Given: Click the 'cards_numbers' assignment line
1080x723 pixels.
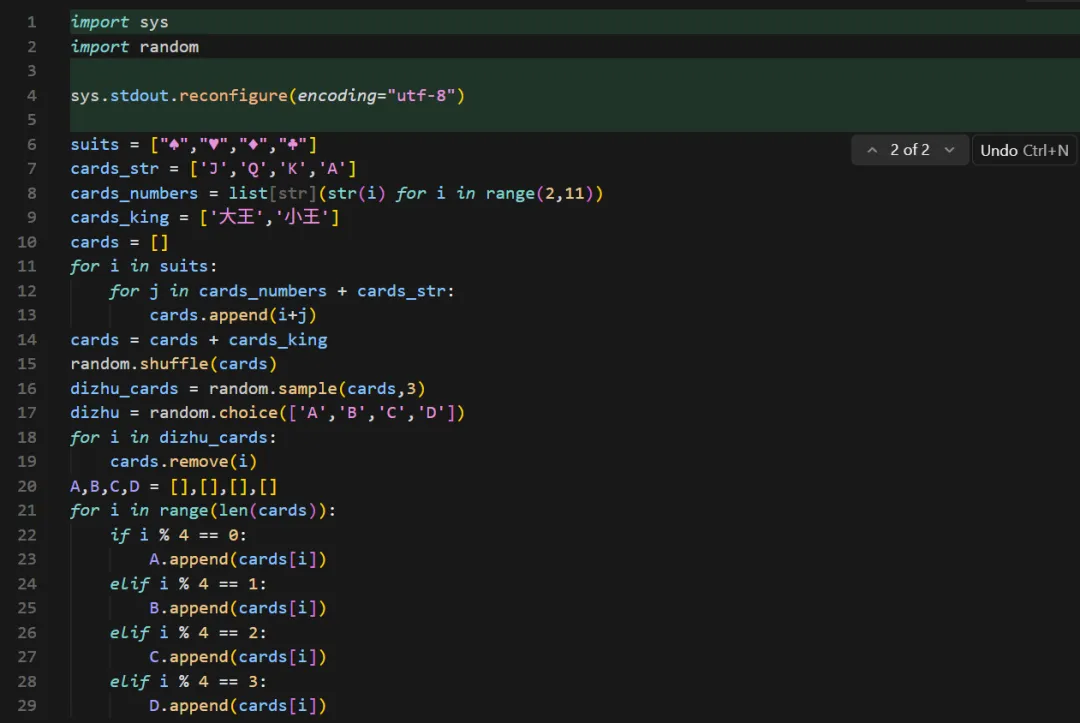Looking at the screenshot, I should [x=337, y=193].
